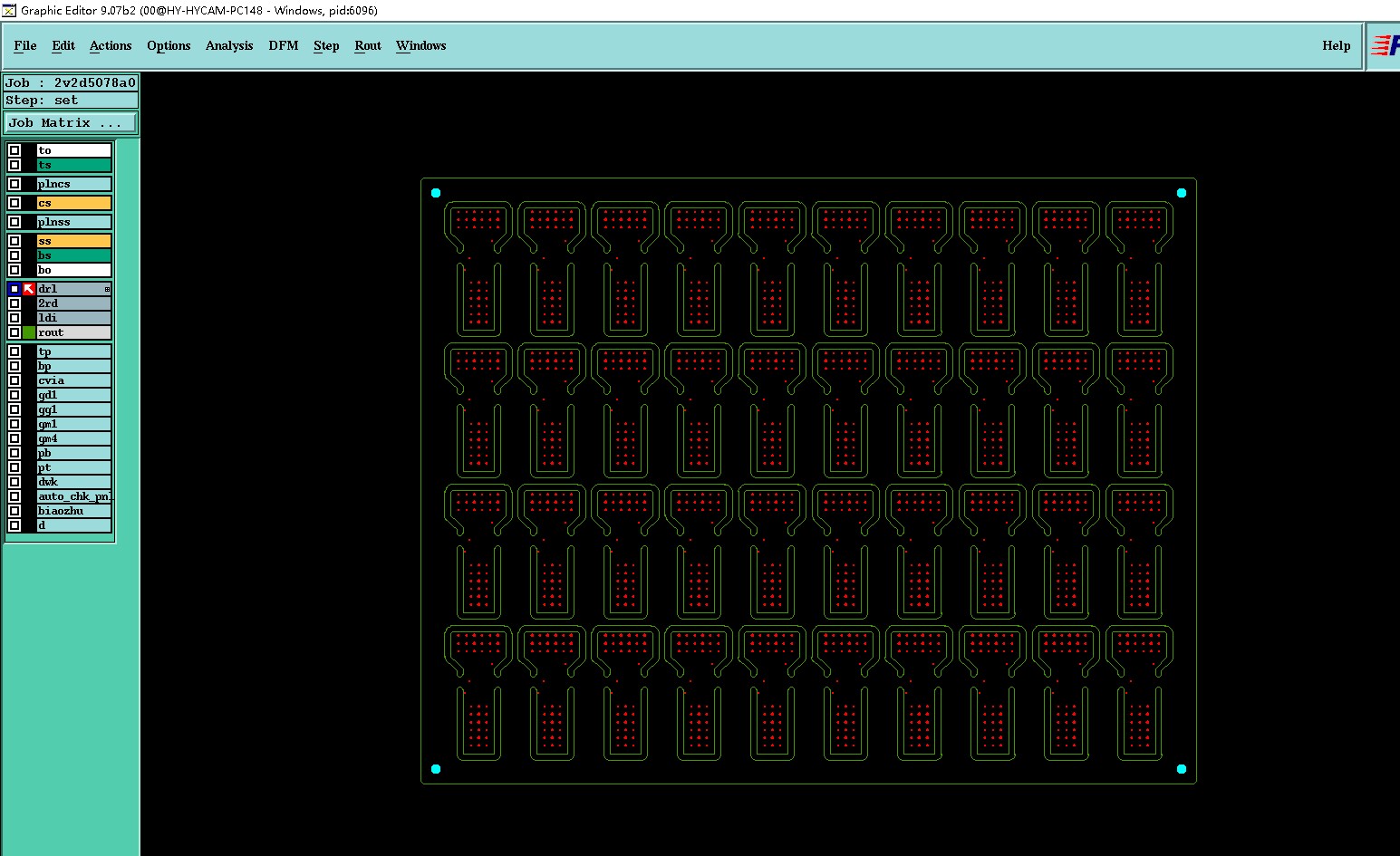Toggle the checkbox for layer ss
This screenshot has height=856, width=1400.
(x=14, y=241)
